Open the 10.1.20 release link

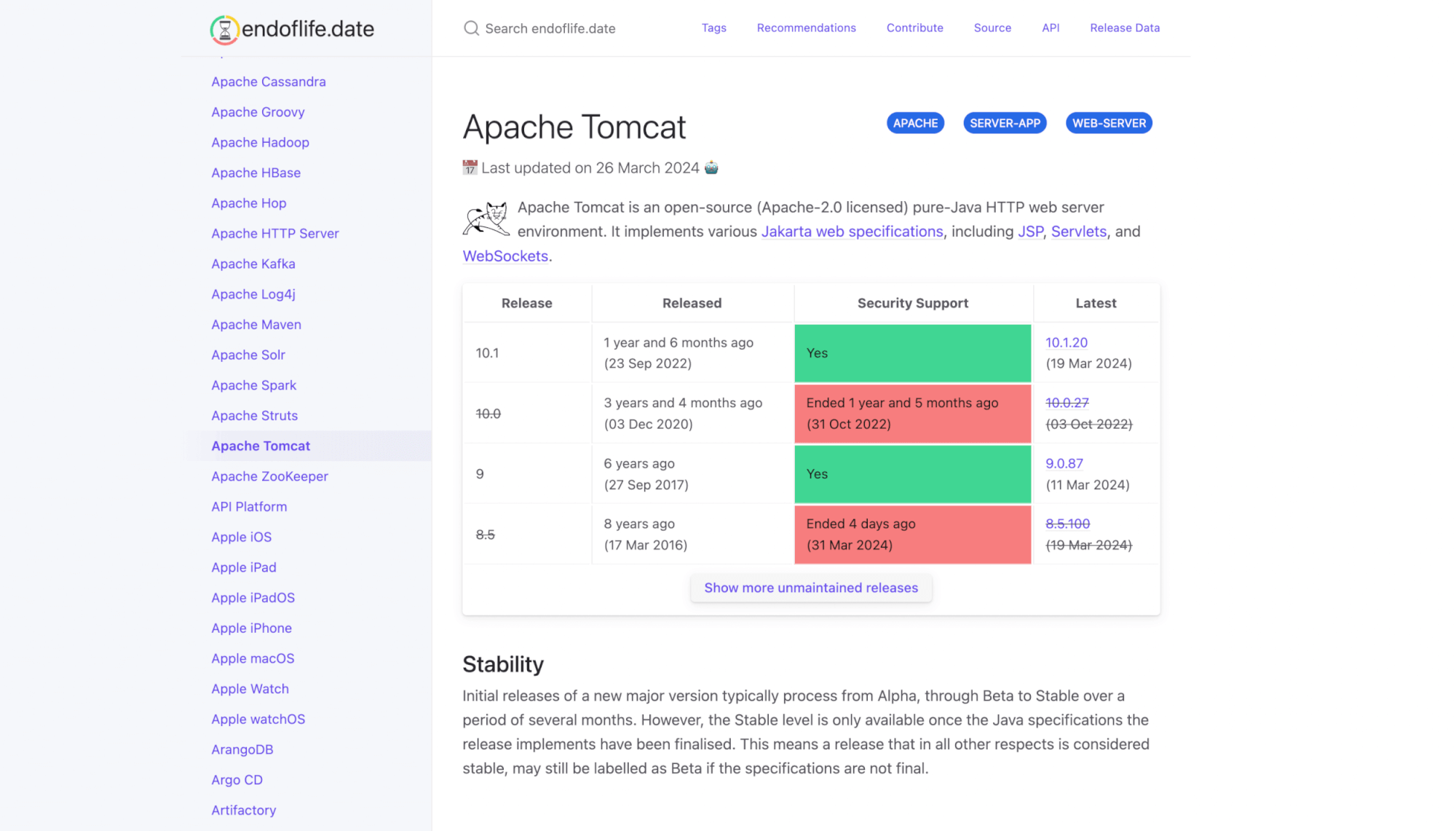coord(1066,342)
